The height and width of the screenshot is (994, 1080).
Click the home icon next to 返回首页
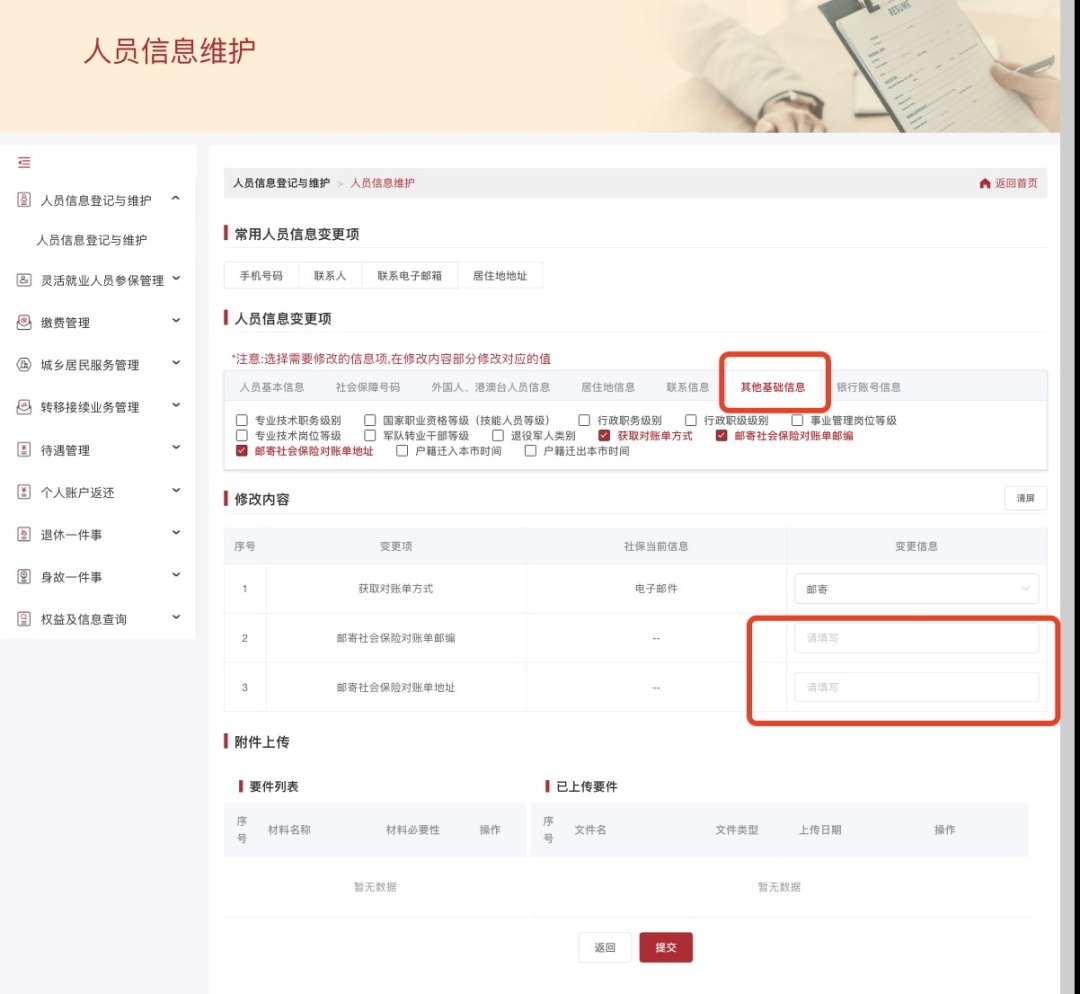click(985, 183)
